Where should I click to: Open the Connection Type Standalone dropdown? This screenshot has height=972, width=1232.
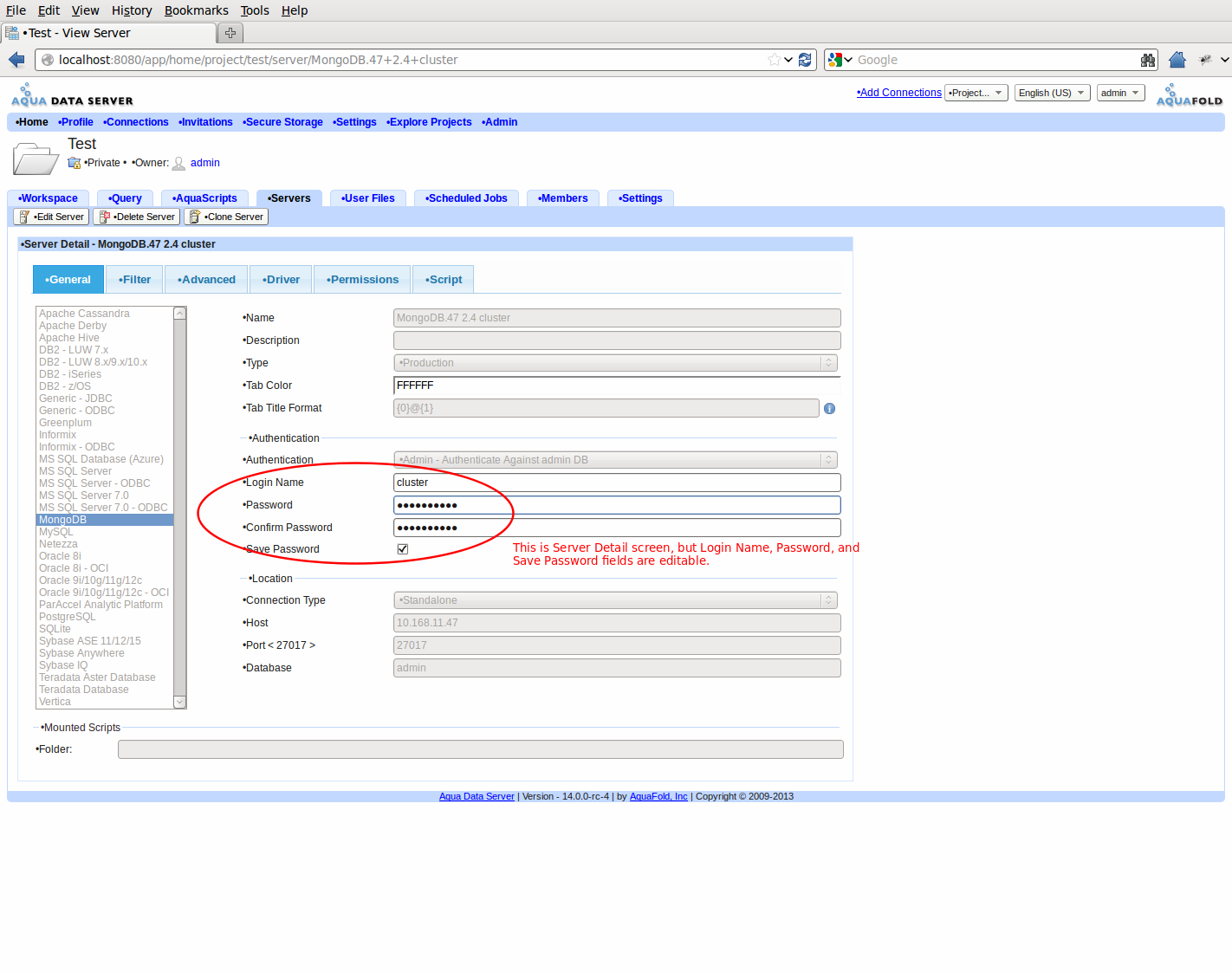tap(616, 600)
